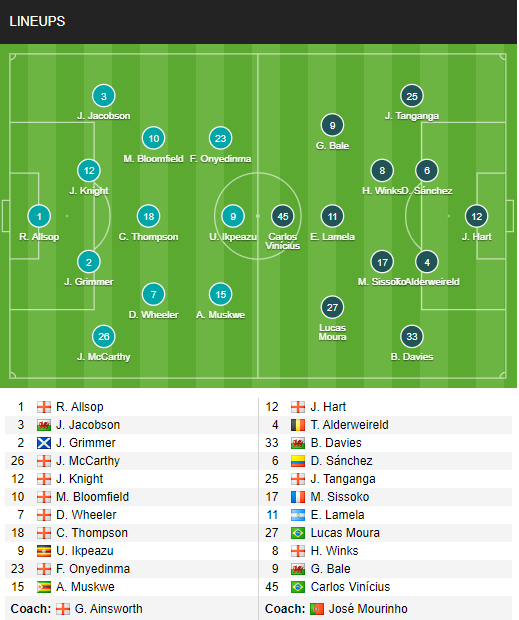
Task: Click G. Bale's number 9 pitch circle
Action: [332, 125]
